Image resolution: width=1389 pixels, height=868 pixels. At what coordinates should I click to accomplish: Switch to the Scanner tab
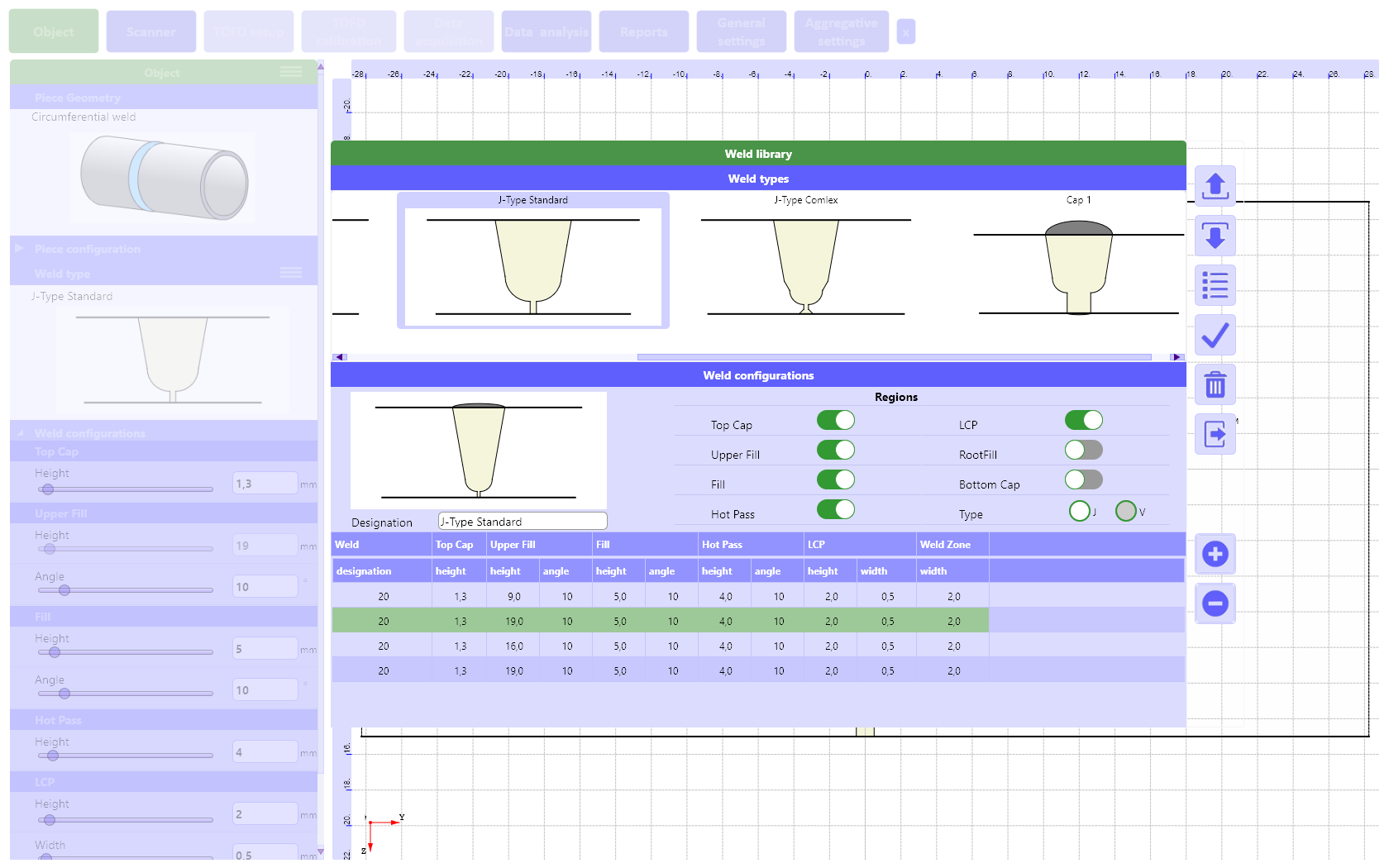[151, 31]
